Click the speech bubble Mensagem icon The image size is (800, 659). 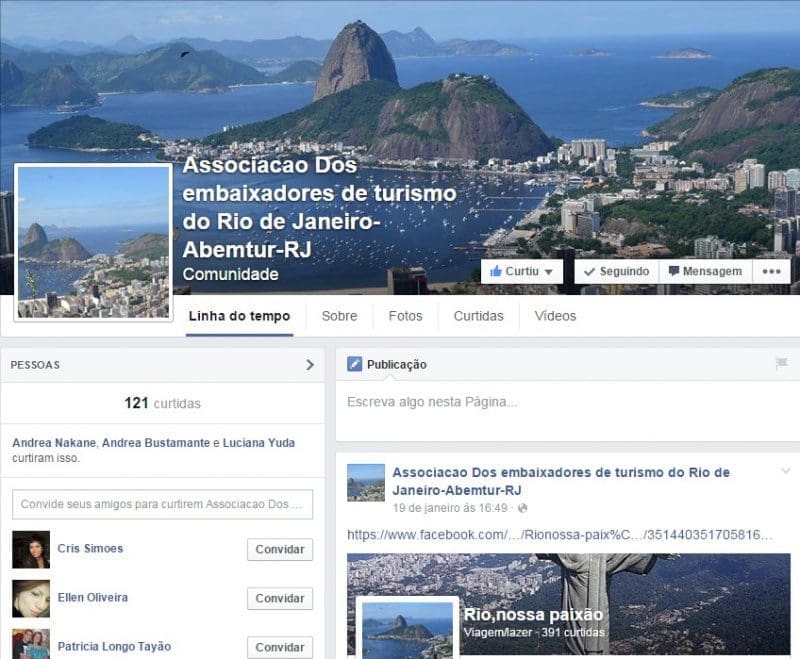(673, 271)
